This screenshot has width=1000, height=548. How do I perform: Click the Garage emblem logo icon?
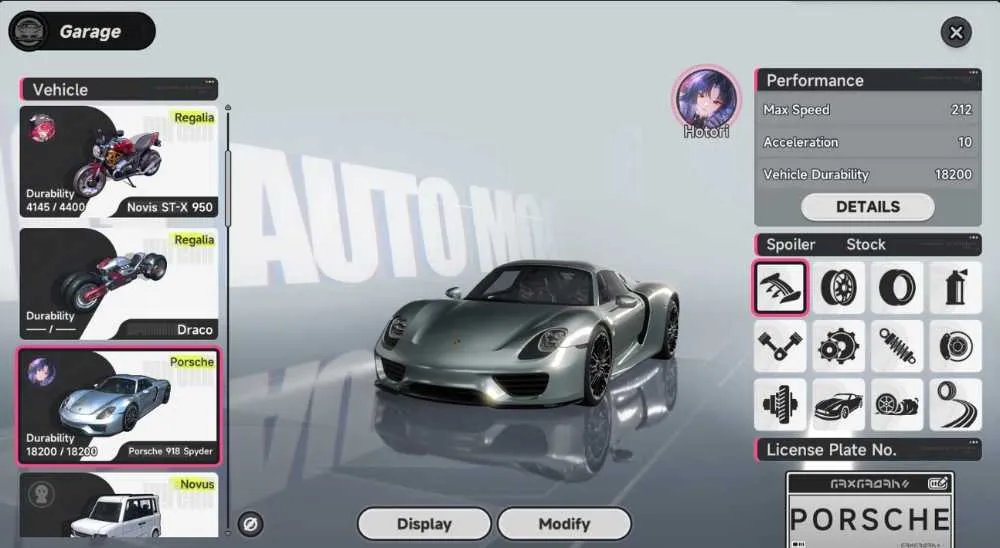(x=29, y=31)
